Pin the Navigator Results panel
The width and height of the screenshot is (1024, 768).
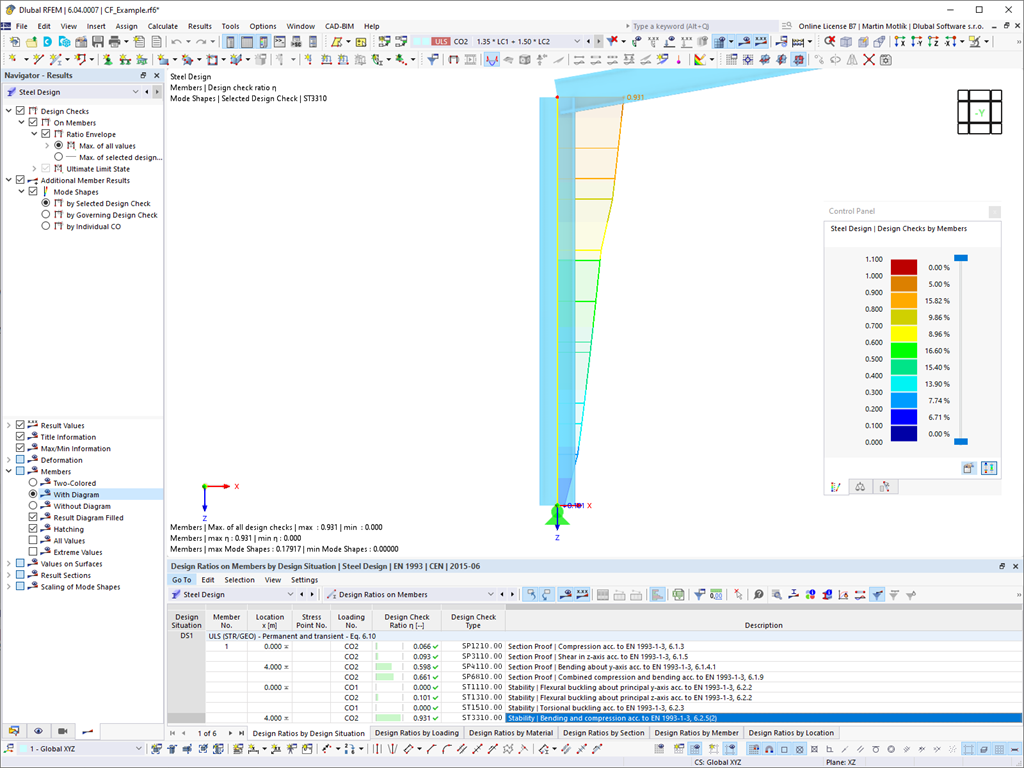pyautogui.click(x=143, y=76)
